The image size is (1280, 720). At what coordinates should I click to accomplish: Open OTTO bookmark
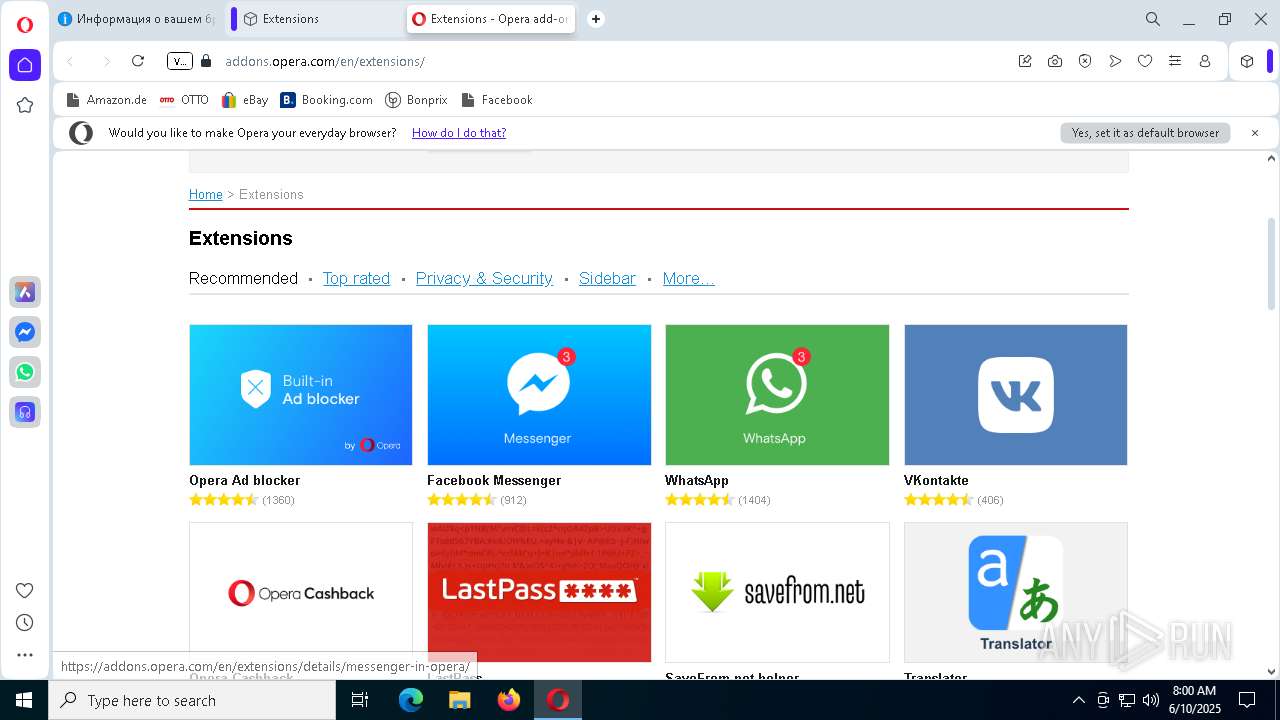[184, 100]
